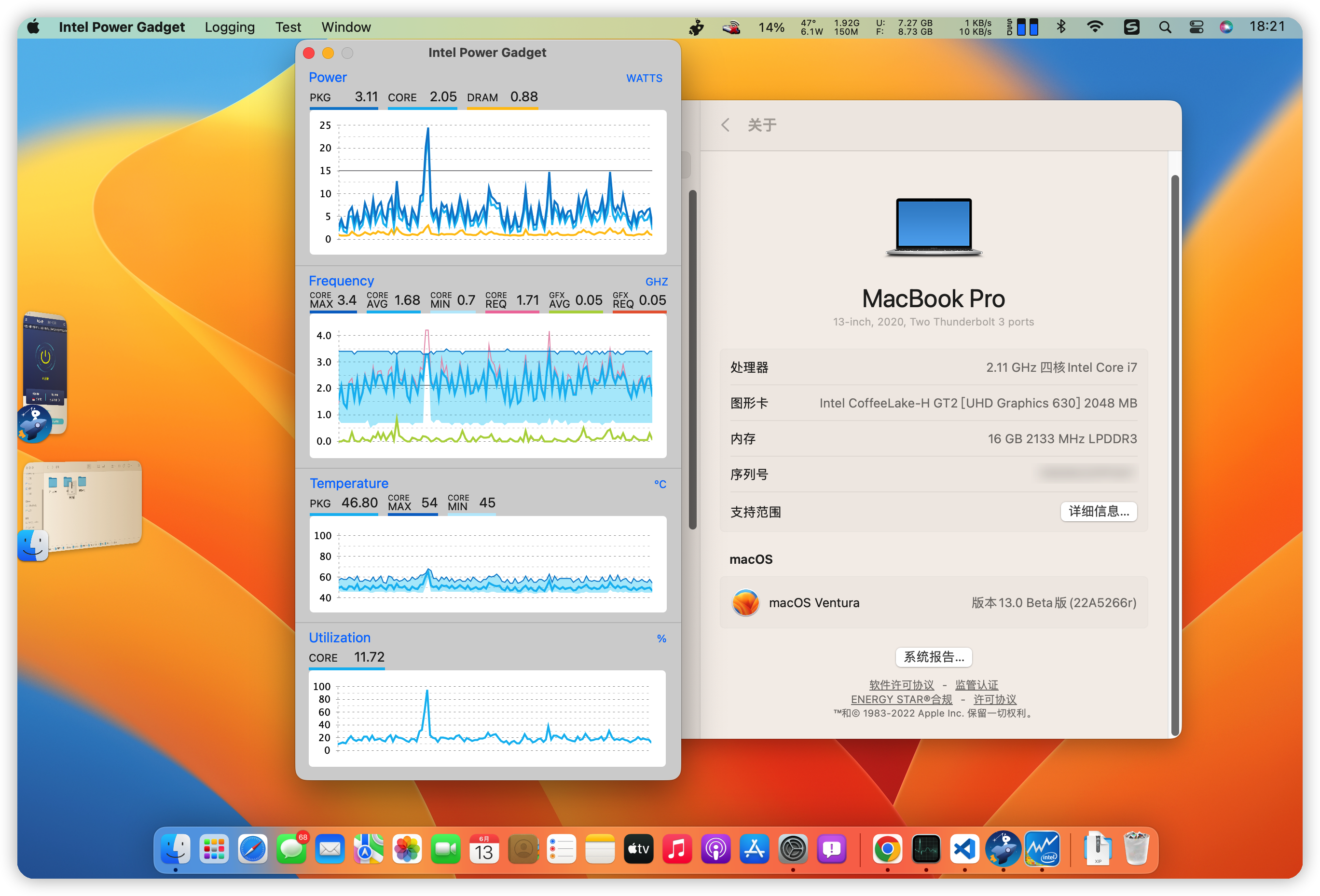Viewport: 1320px width, 896px height.
Task: Launch Apple TV from the Dock
Action: (638, 849)
